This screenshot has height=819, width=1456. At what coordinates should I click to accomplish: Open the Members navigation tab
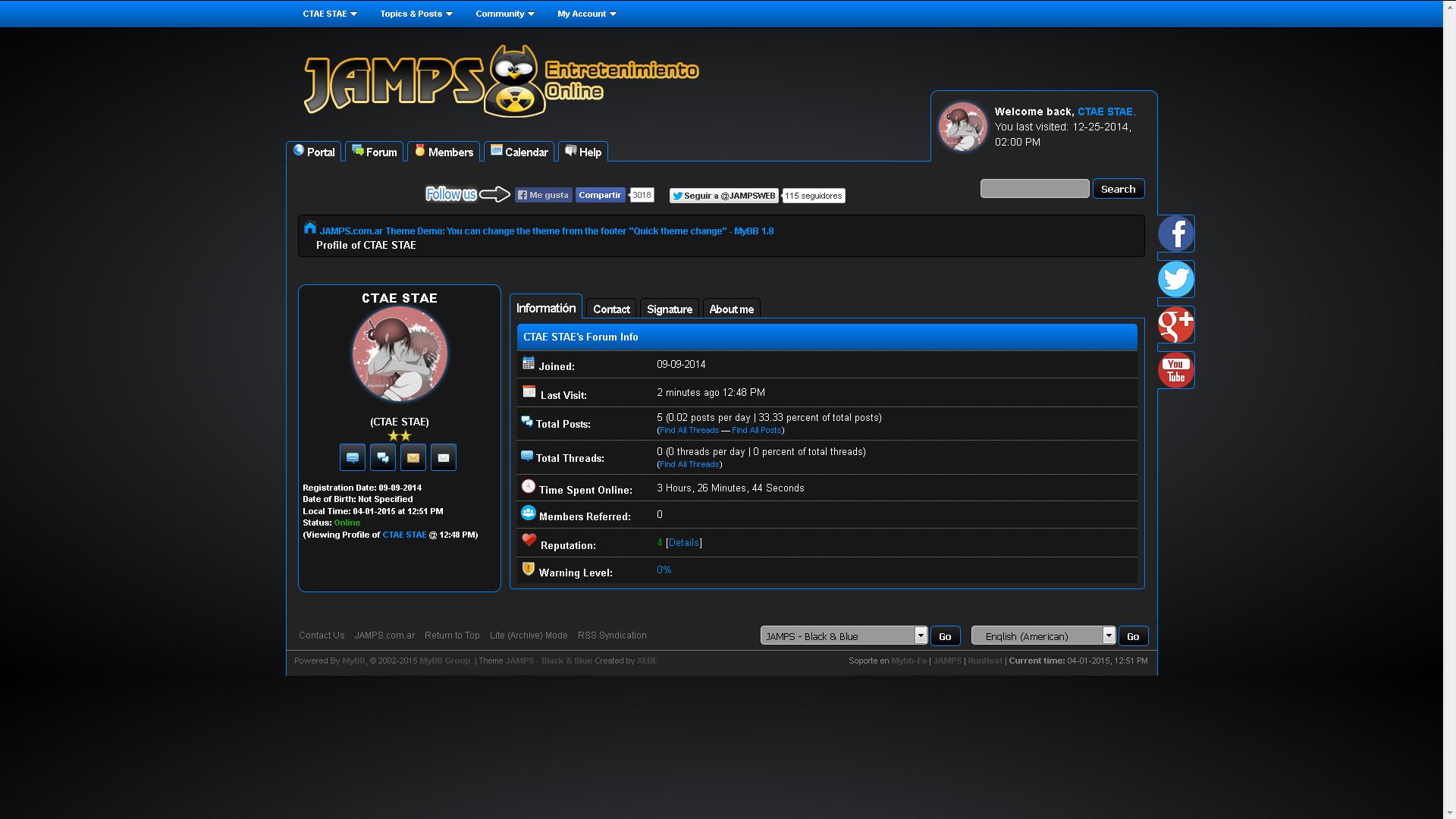444,152
